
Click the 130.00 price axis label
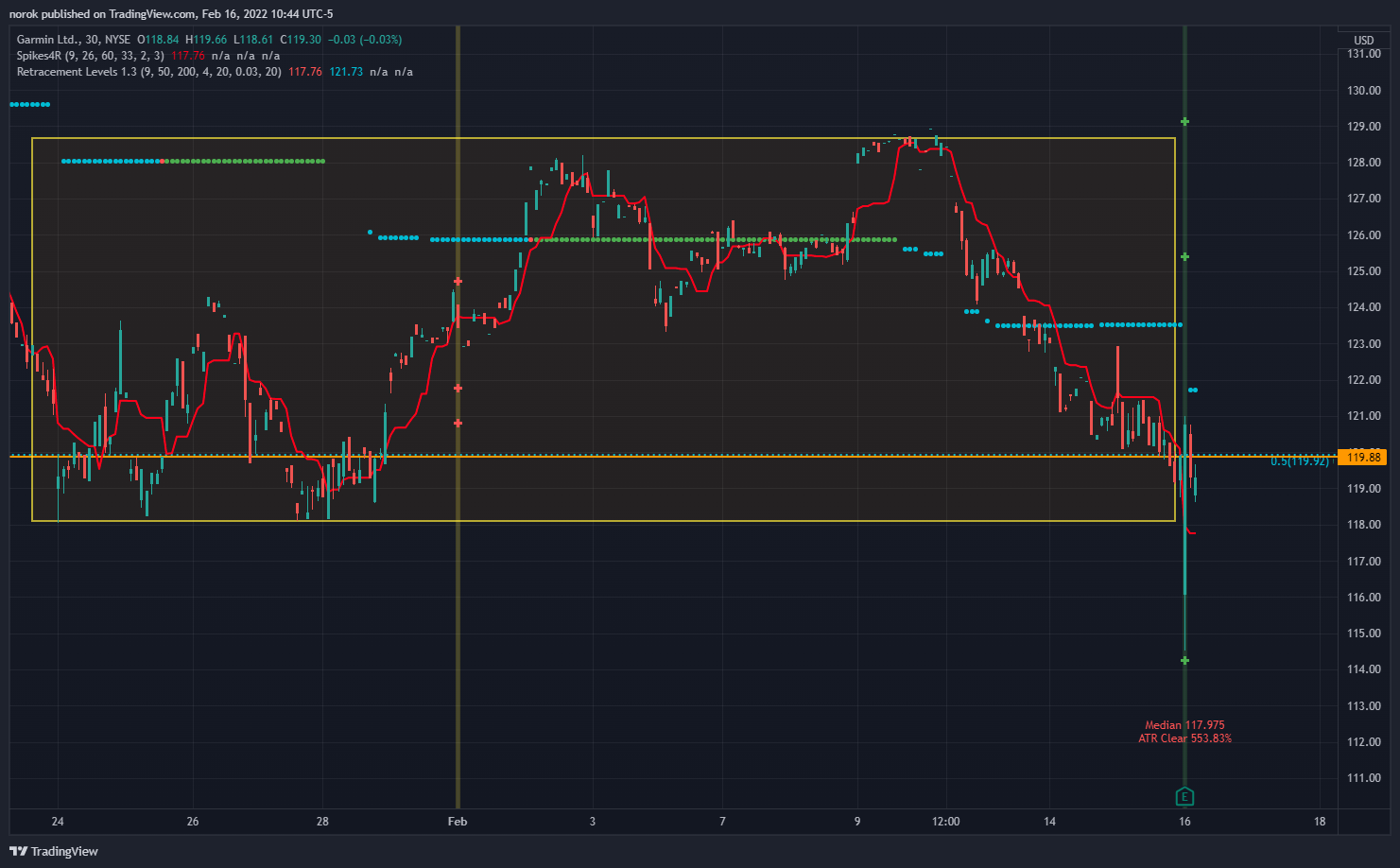point(1364,91)
